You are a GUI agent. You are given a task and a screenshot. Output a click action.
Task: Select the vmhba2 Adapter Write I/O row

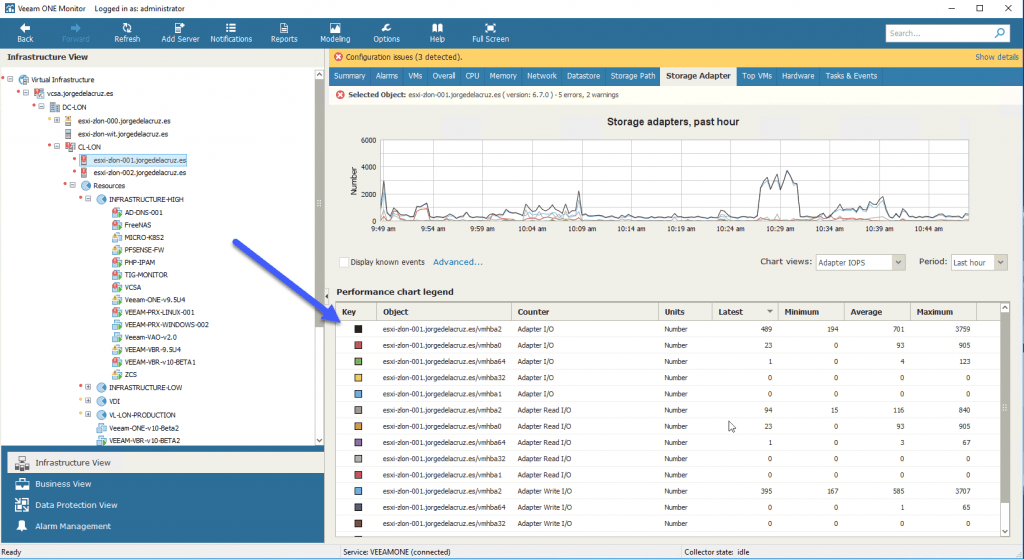pos(668,491)
